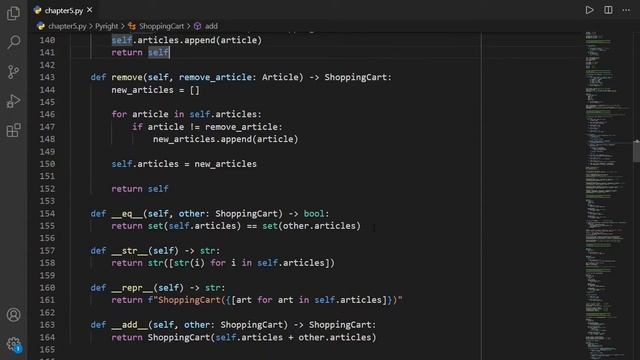Image resolution: width=640 pixels, height=360 pixels.
Task: Open the More Actions ellipsis menu
Action: (x=626, y=10)
